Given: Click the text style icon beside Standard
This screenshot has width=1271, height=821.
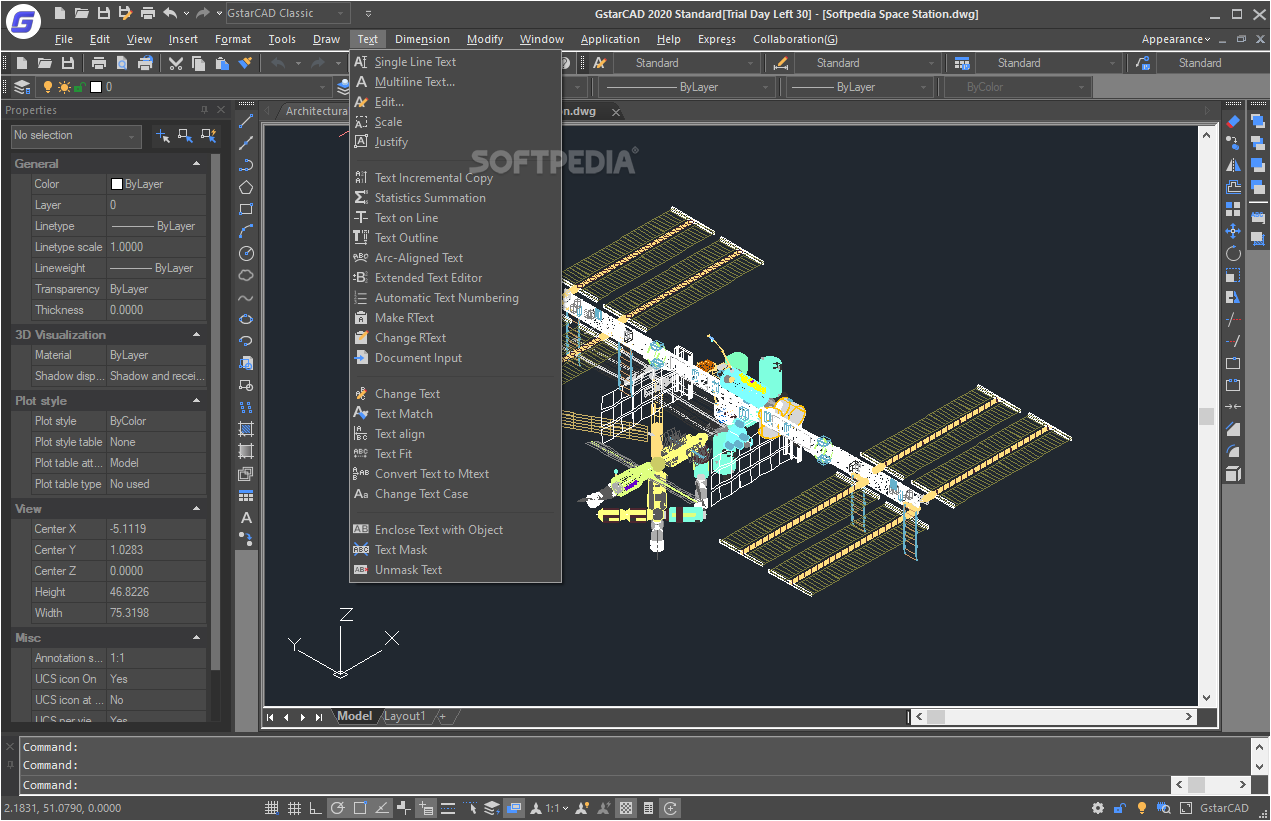Looking at the screenshot, I should tap(600, 63).
